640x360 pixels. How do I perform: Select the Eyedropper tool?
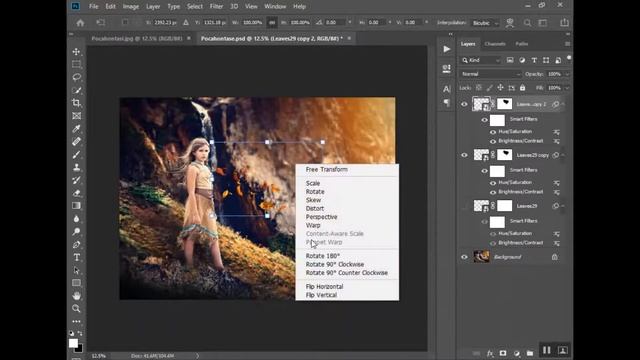pyautogui.click(x=76, y=129)
